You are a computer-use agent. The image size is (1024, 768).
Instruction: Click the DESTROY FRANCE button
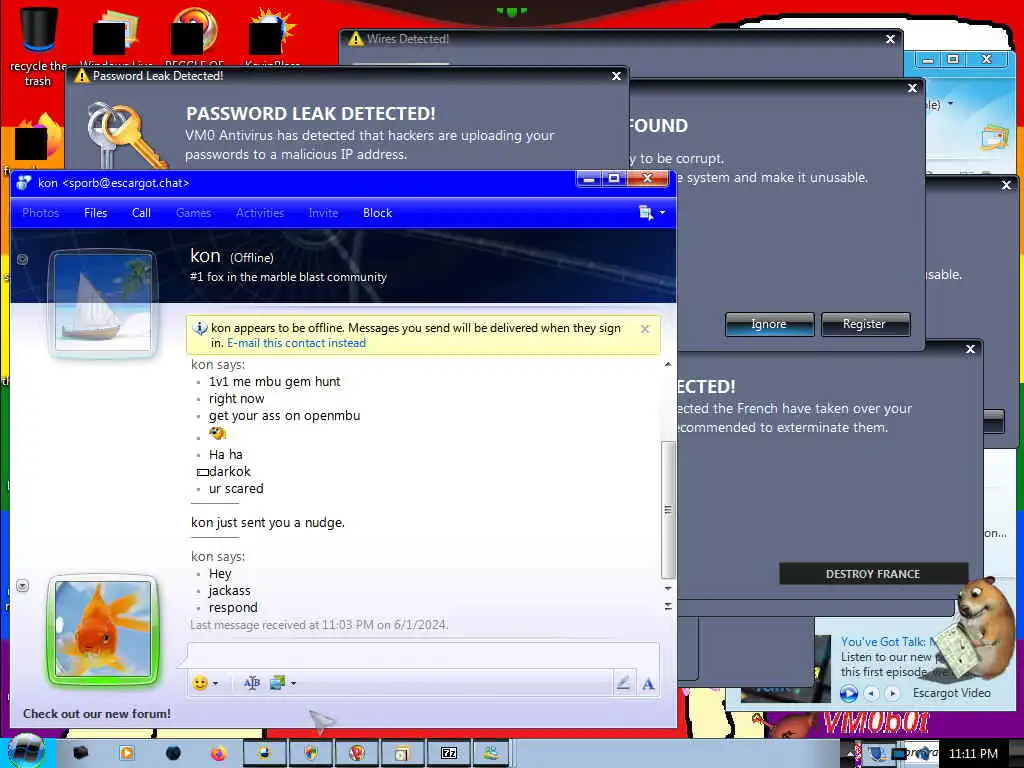[873, 574]
